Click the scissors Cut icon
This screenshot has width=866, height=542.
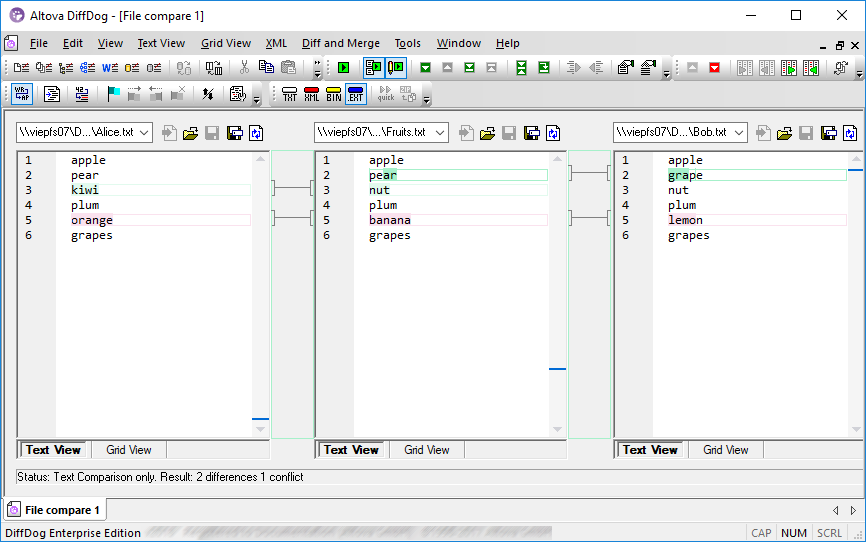pos(244,67)
